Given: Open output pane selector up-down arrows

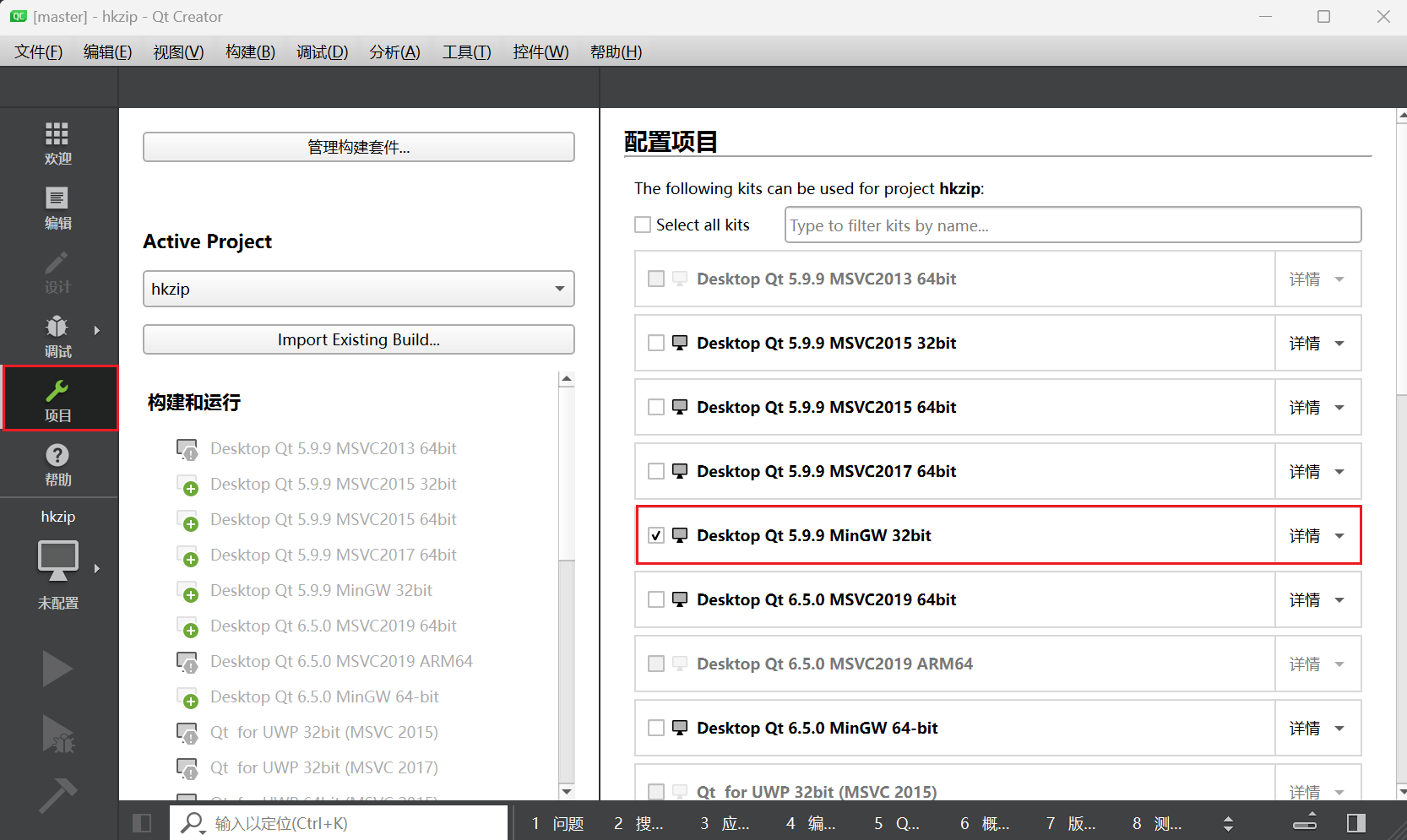Looking at the screenshot, I should [x=1229, y=823].
